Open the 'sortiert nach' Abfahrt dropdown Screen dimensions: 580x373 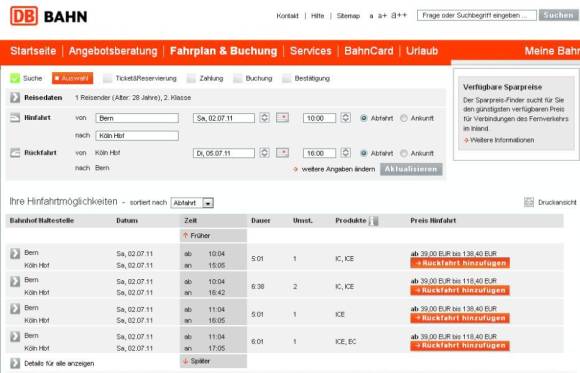[192, 203]
